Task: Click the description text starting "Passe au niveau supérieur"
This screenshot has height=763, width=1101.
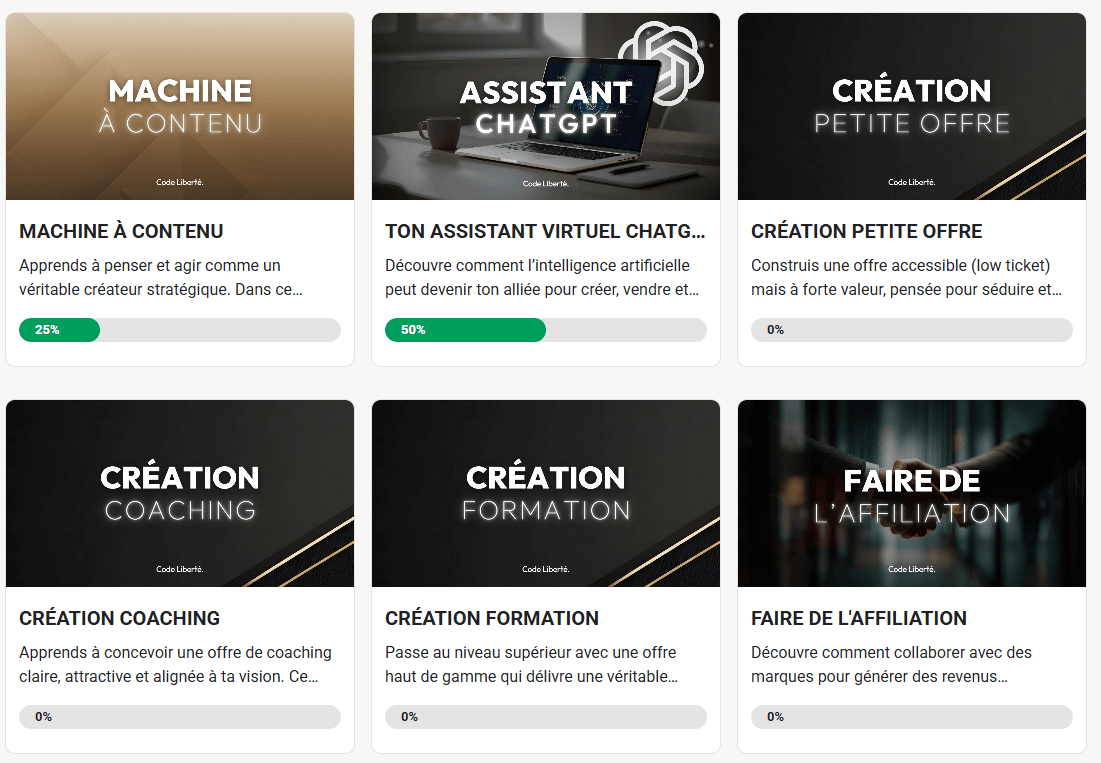Action: (532, 665)
